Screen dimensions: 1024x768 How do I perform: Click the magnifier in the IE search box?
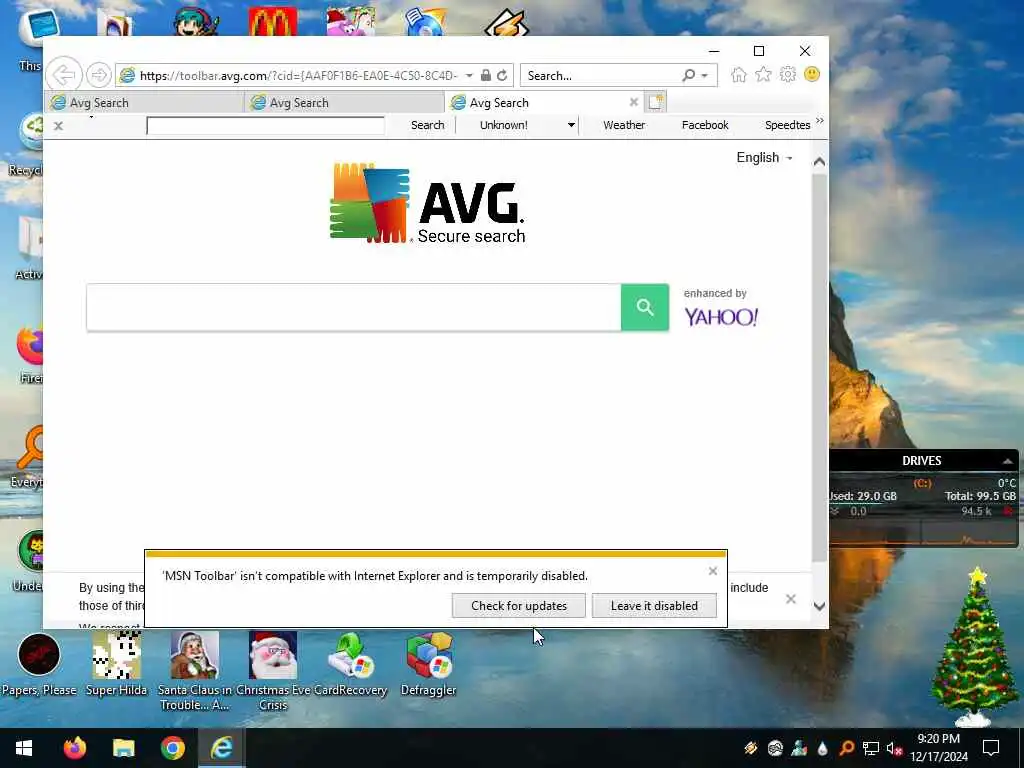pos(688,76)
